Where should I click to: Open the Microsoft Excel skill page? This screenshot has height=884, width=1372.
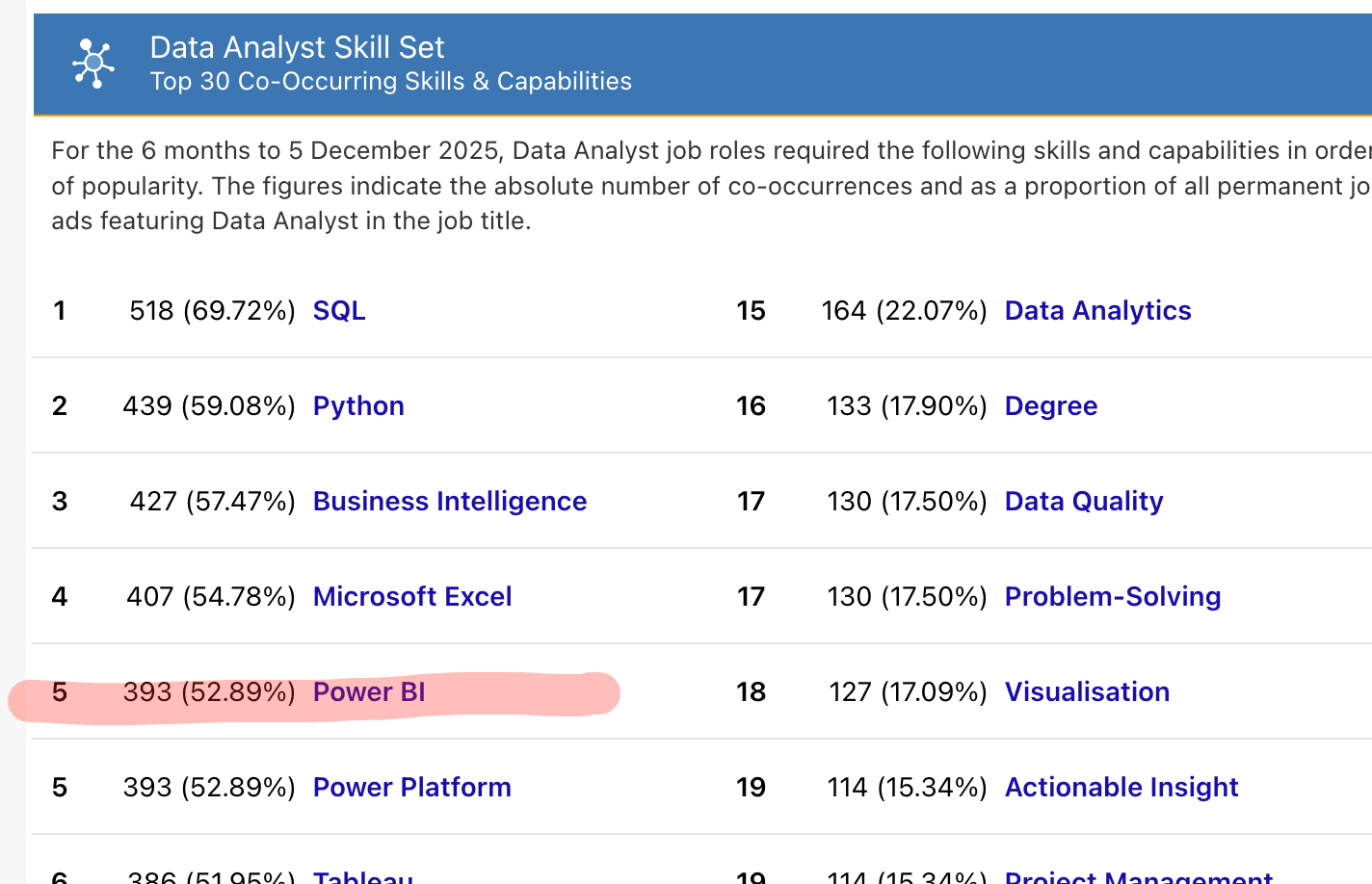coord(411,596)
